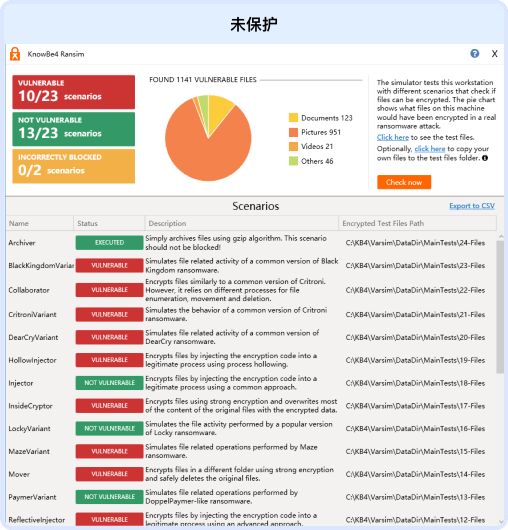The width and height of the screenshot is (508, 530).
Task: Follow 'click here' link to copy own files
Action: [x=430, y=149]
